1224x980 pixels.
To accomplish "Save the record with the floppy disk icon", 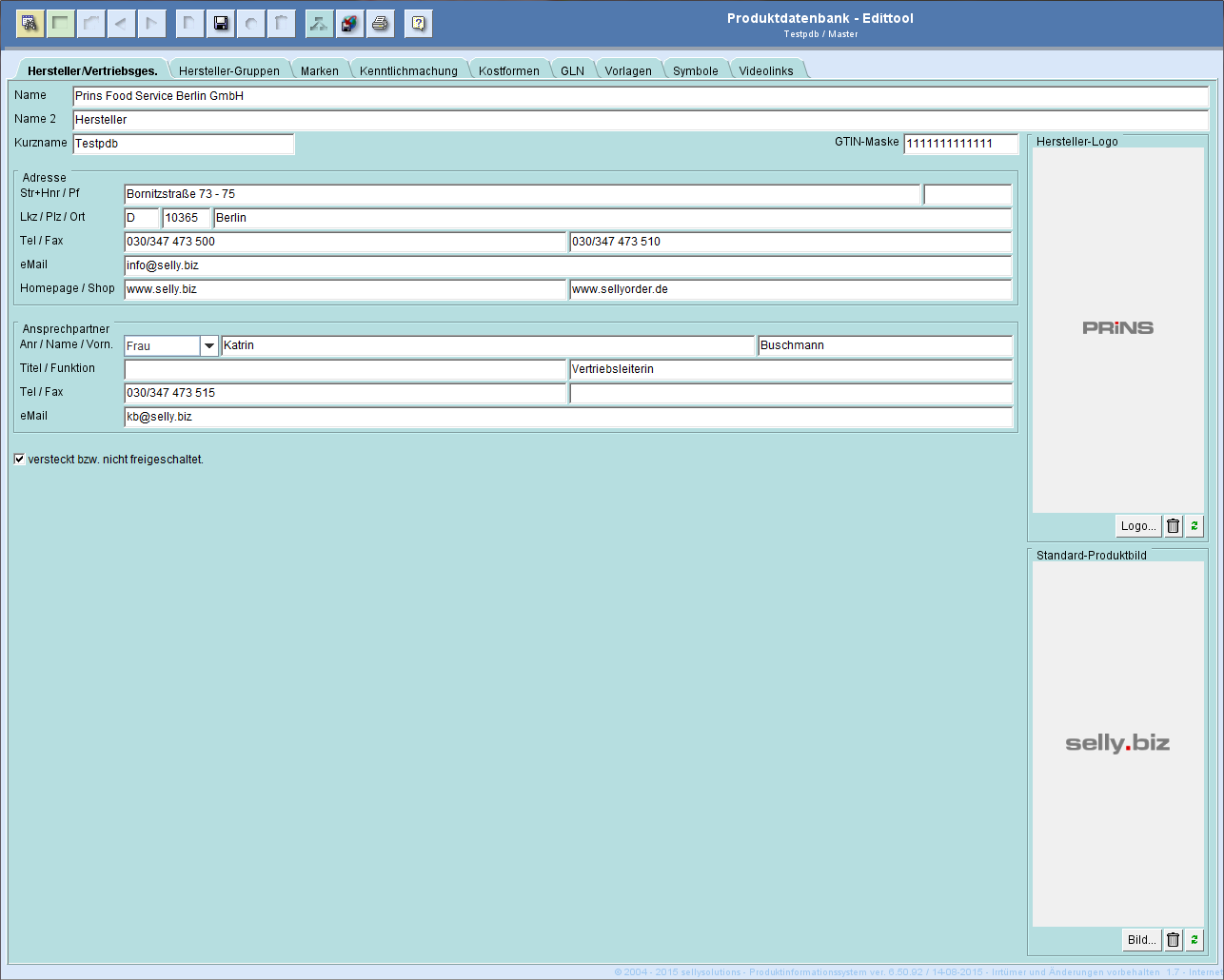I will pyautogui.click(x=221, y=24).
